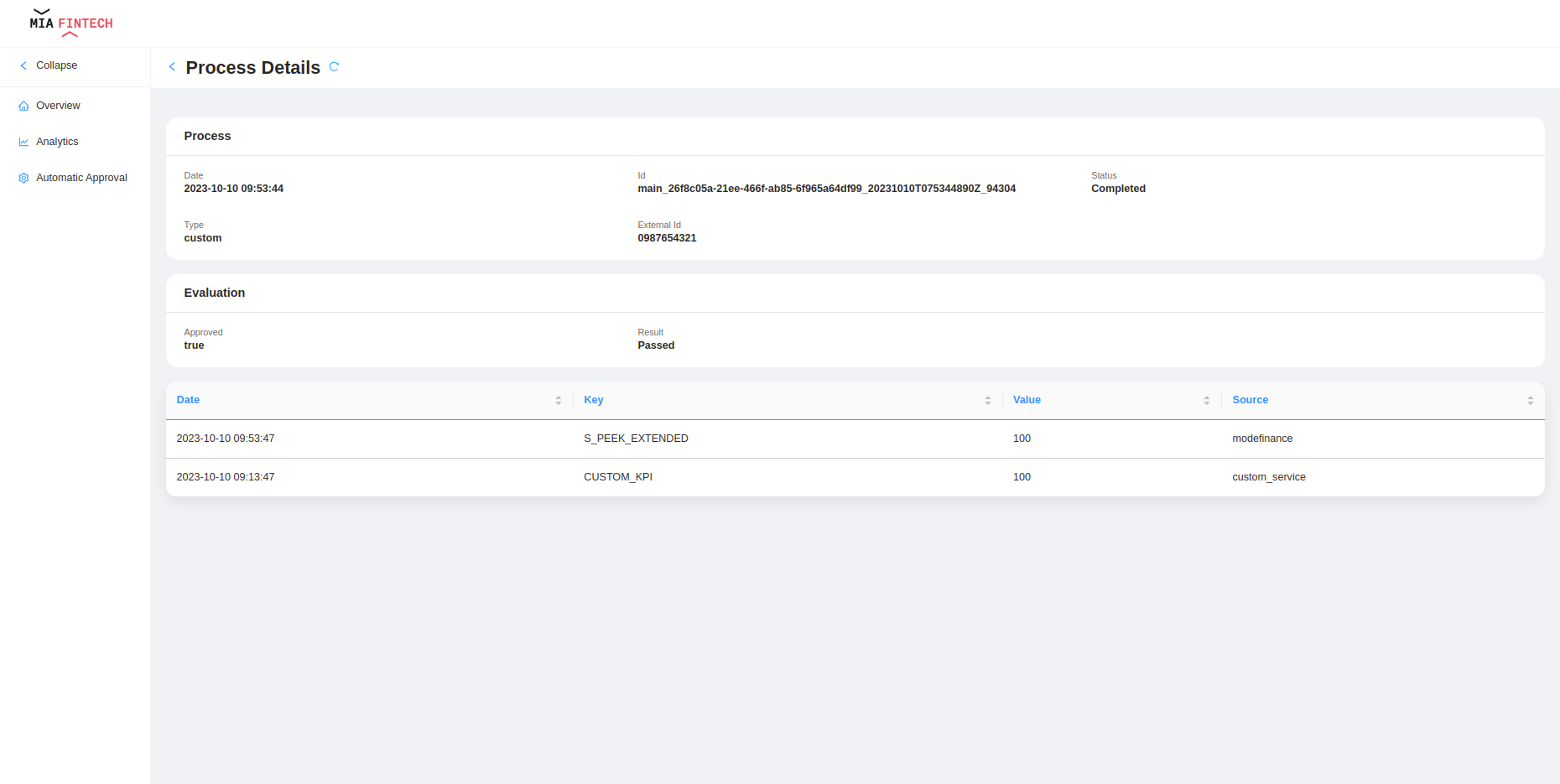This screenshot has width=1560, height=784.
Task: Click the process Id value text
Action: (826, 189)
